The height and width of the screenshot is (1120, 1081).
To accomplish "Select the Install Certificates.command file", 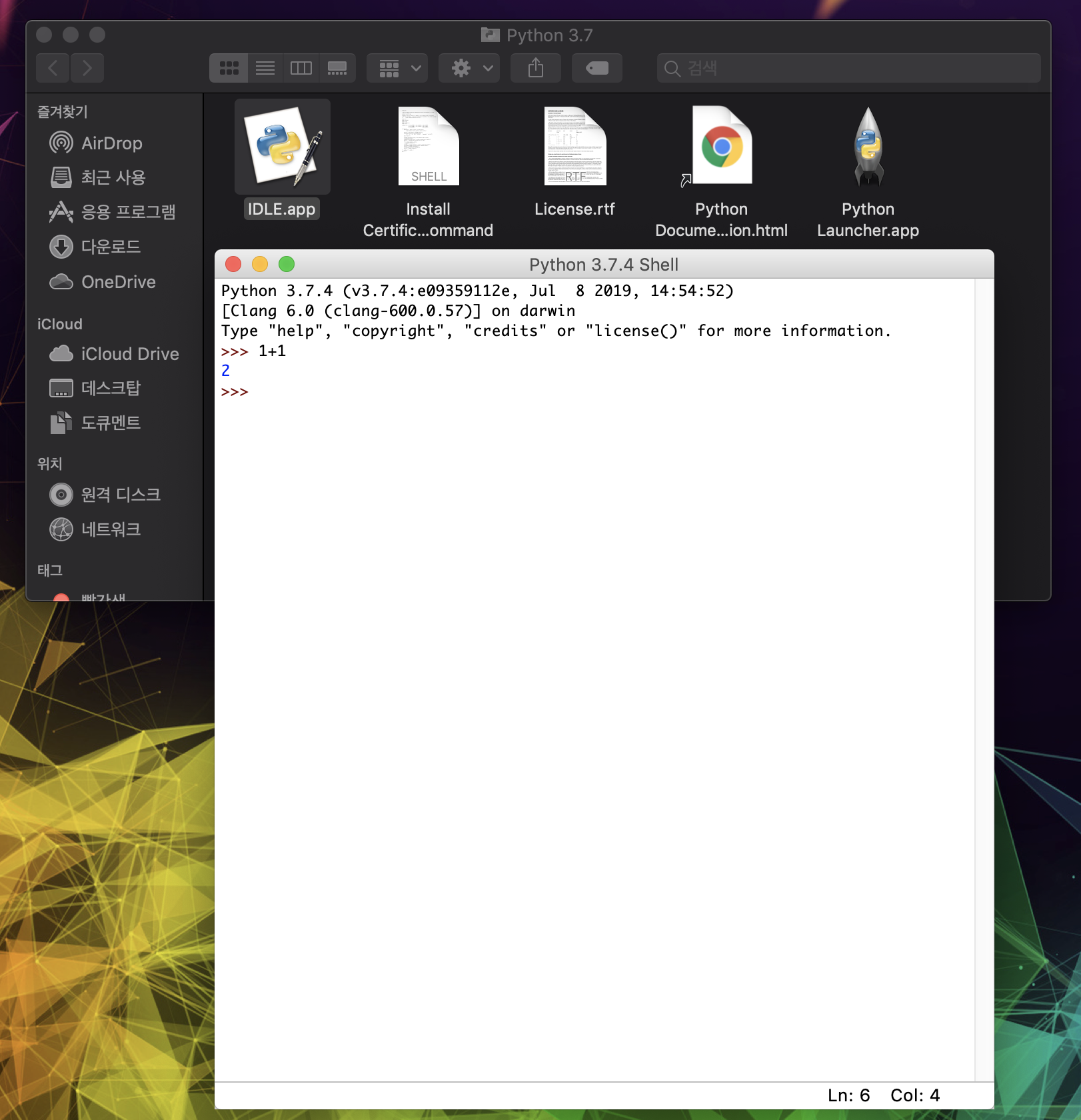I will [x=429, y=147].
